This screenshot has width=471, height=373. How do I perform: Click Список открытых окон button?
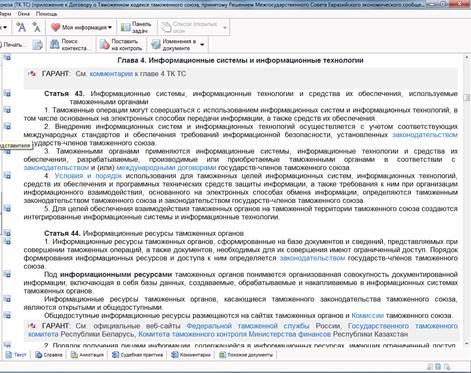pos(189,27)
